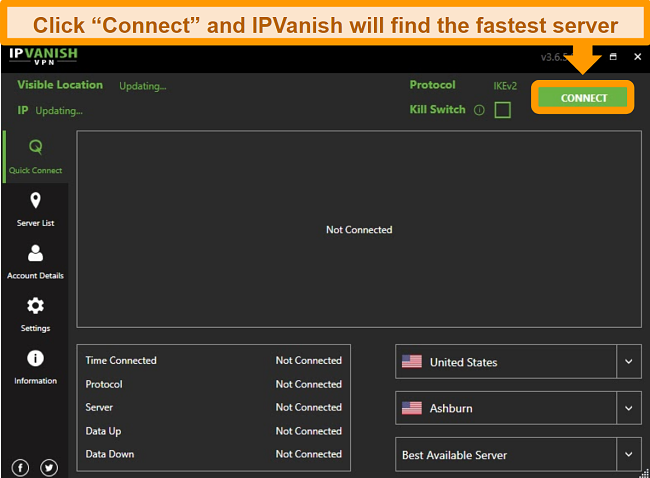The height and width of the screenshot is (478, 650).
Task: Click the Quick Connect magnifier icon
Action: 36,147
